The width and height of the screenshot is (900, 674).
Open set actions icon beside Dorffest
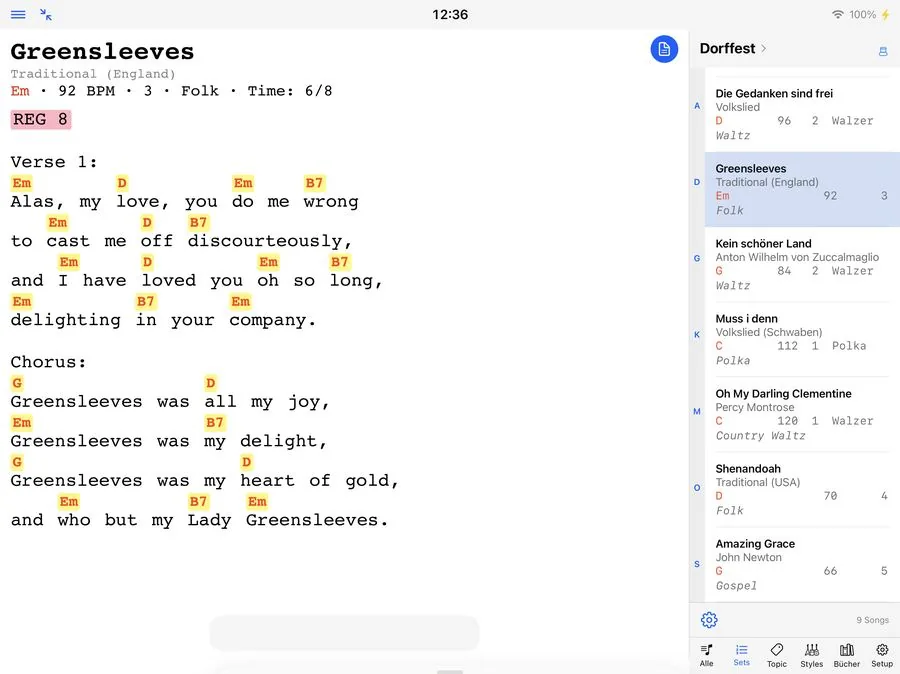click(x=883, y=51)
